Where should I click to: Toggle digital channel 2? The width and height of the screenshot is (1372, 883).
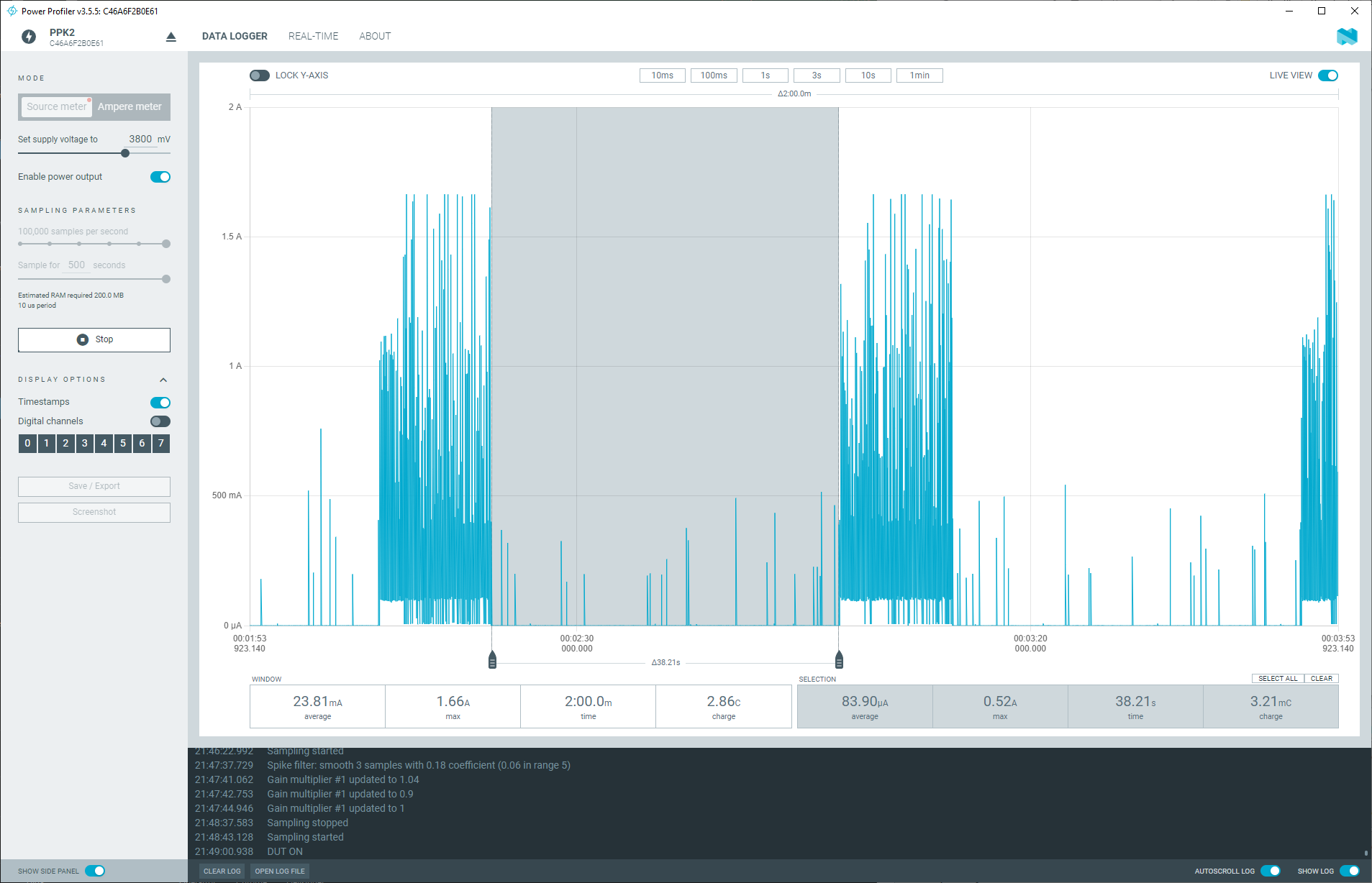65,444
